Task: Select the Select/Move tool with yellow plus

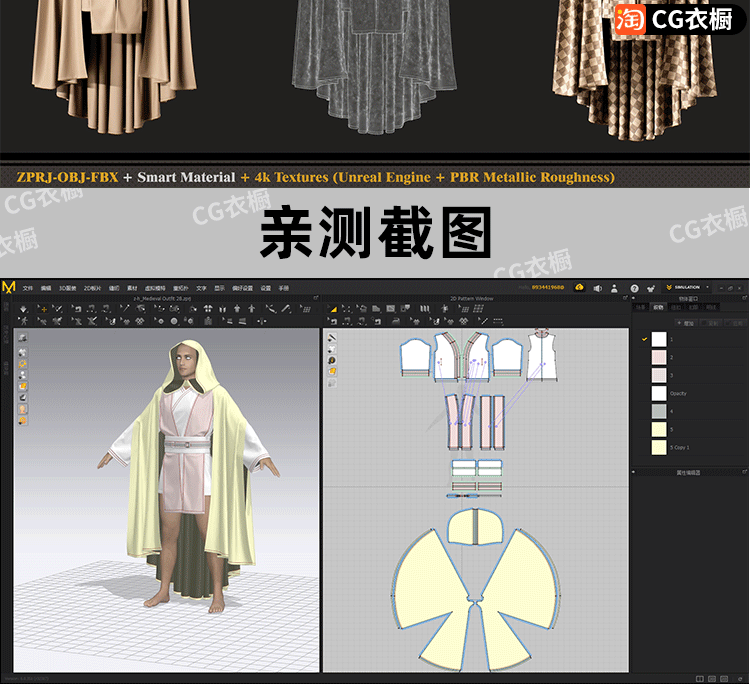Action: [x=43, y=309]
